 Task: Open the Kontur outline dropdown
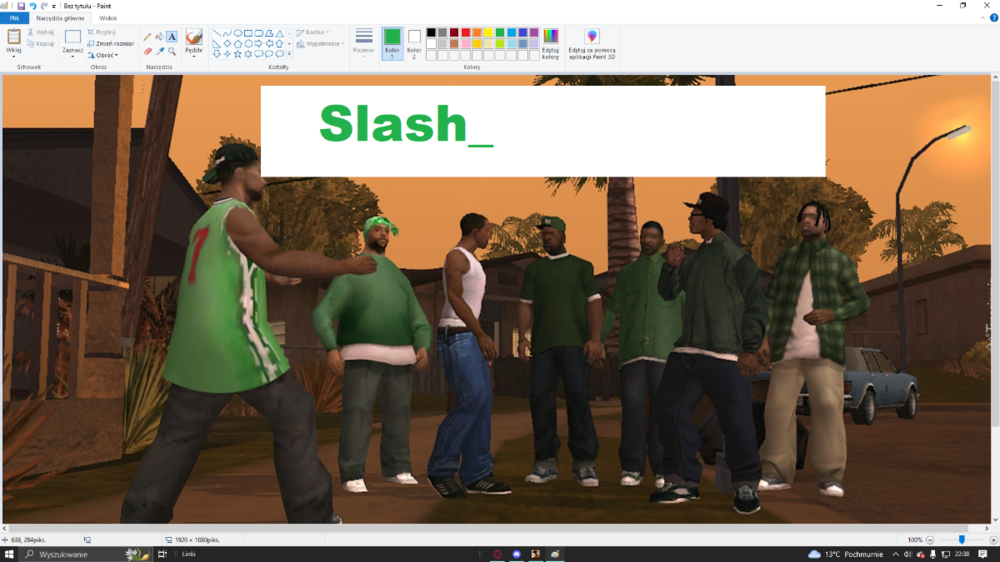(x=313, y=32)
